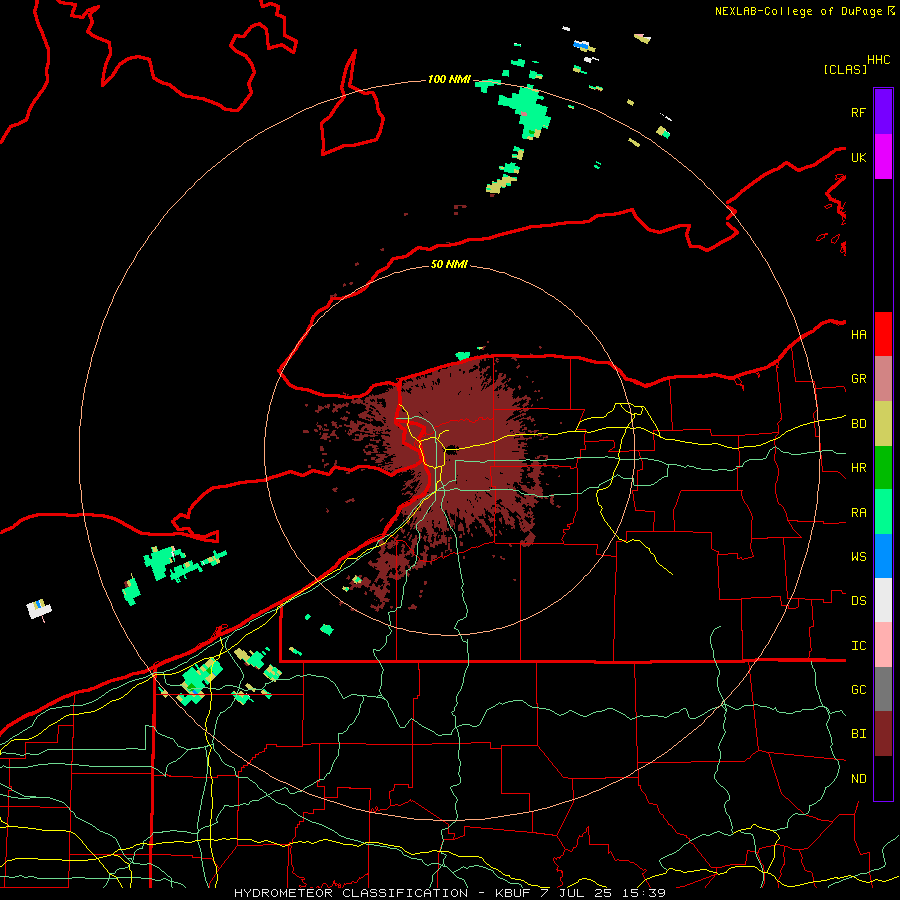Click the WS legend label
This screenshot has width=900, height=900.
[858, 557]
